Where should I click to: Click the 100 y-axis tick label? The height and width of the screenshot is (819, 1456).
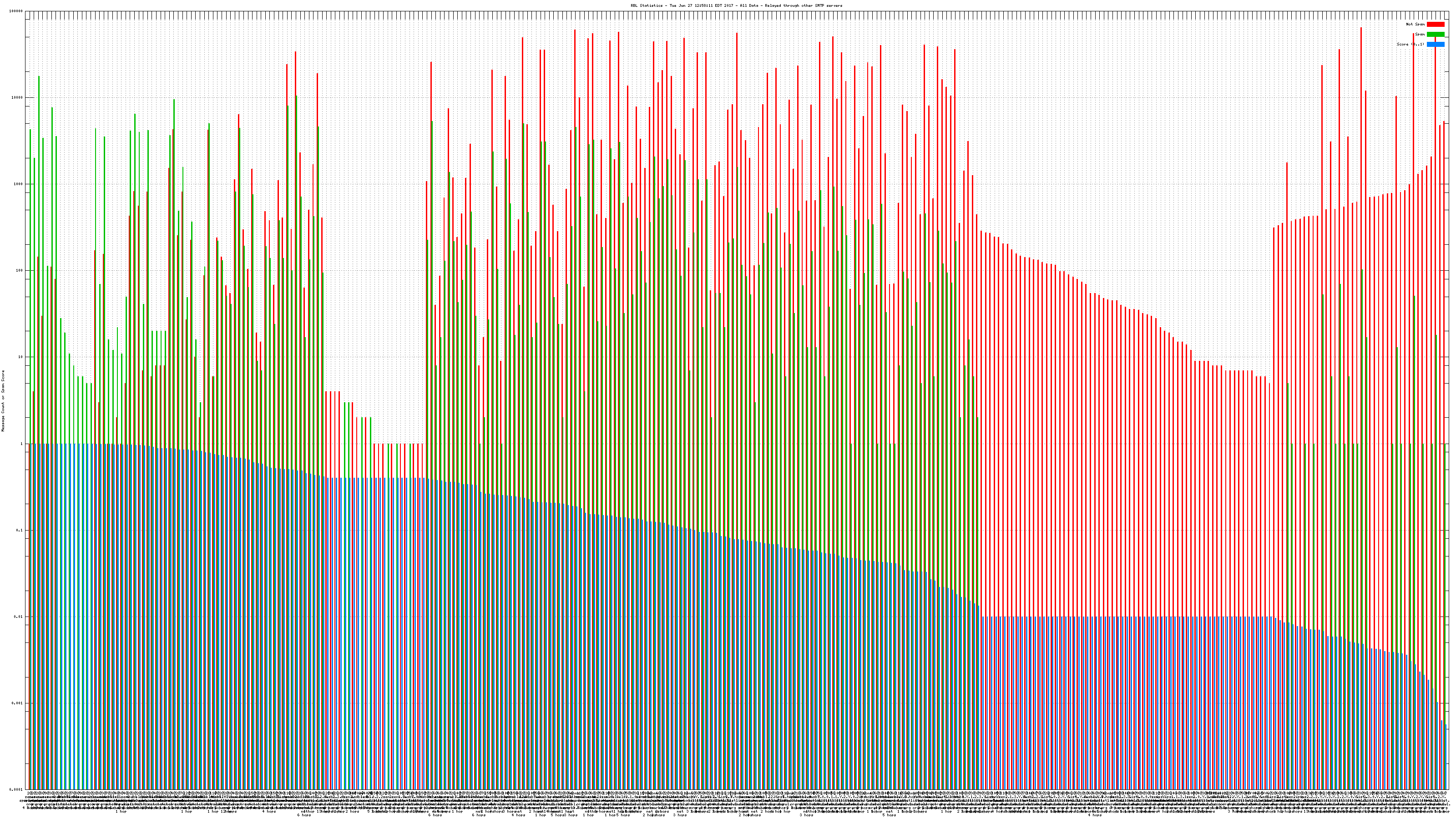pyautogui.click(x=20, y=270)
